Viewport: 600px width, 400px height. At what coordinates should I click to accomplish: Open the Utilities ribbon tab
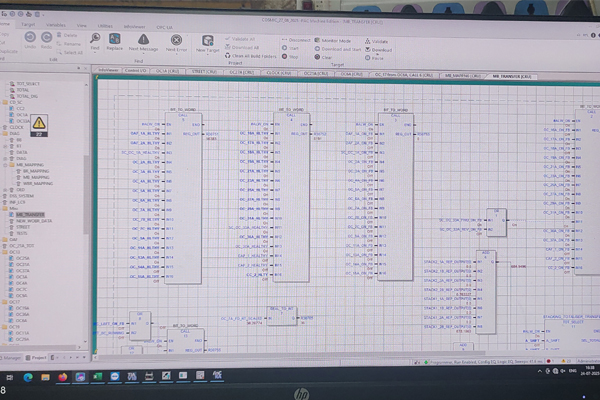click(105, 26)
